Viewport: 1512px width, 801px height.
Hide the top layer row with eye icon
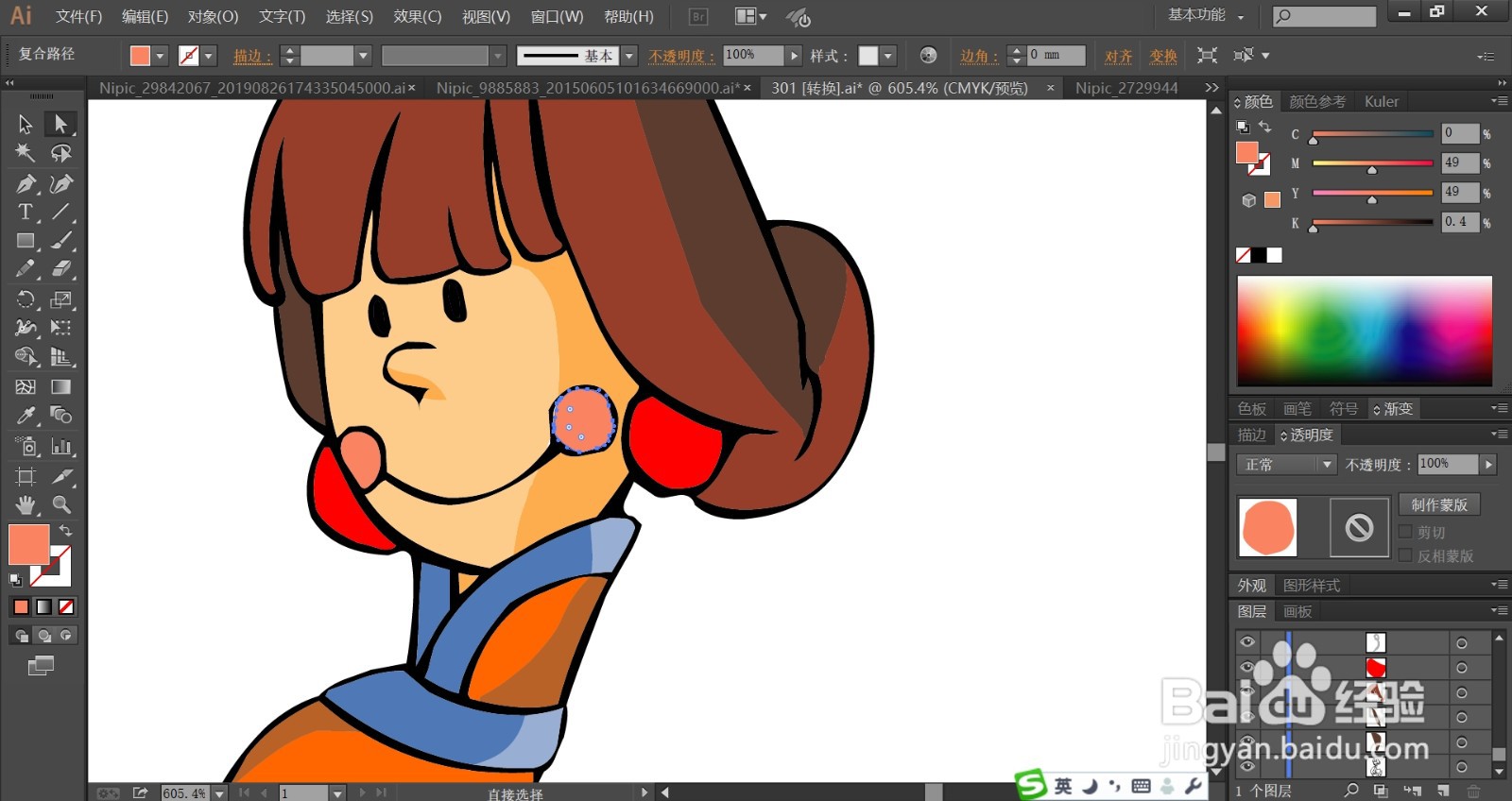pos(1247,642)
